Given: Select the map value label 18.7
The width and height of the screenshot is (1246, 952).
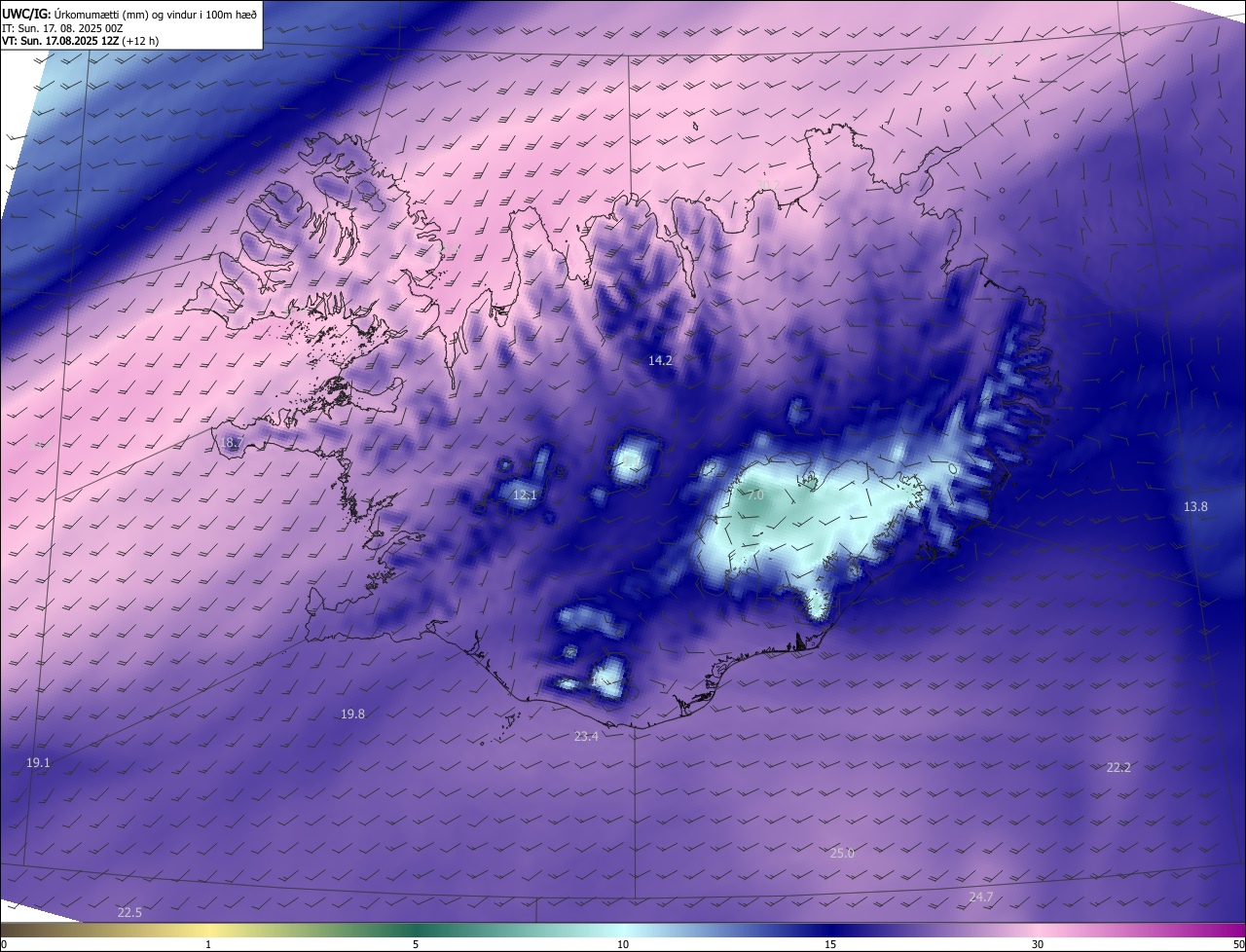Looking at the screenshot, I should (232, 442).
